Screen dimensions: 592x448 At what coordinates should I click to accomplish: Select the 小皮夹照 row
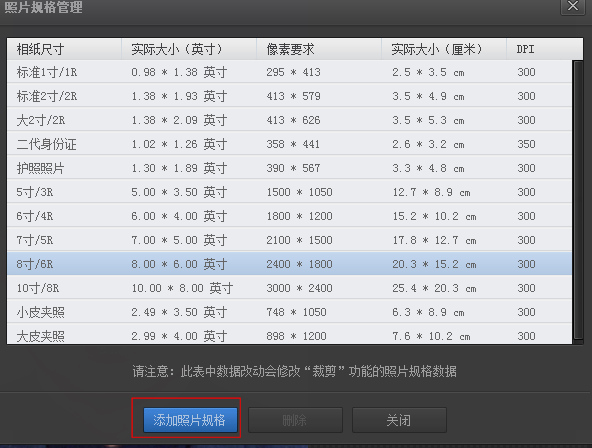pos(289,312)
